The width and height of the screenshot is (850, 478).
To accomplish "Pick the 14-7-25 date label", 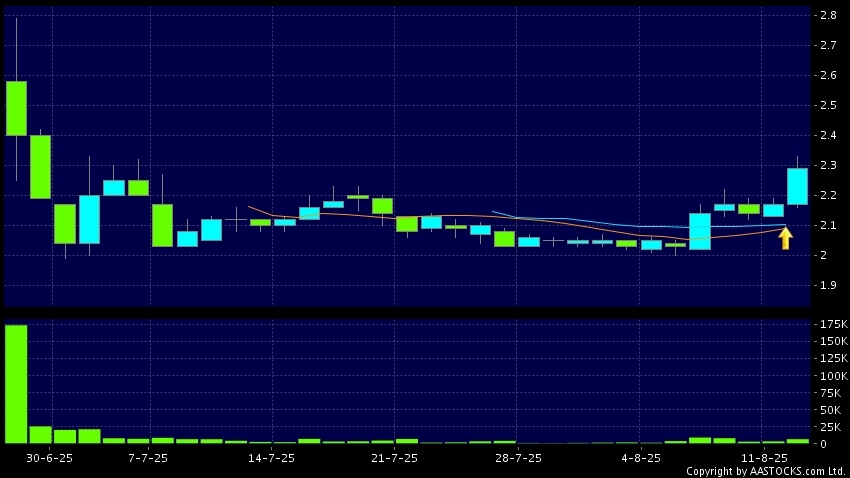I will (x=271, y=458).
